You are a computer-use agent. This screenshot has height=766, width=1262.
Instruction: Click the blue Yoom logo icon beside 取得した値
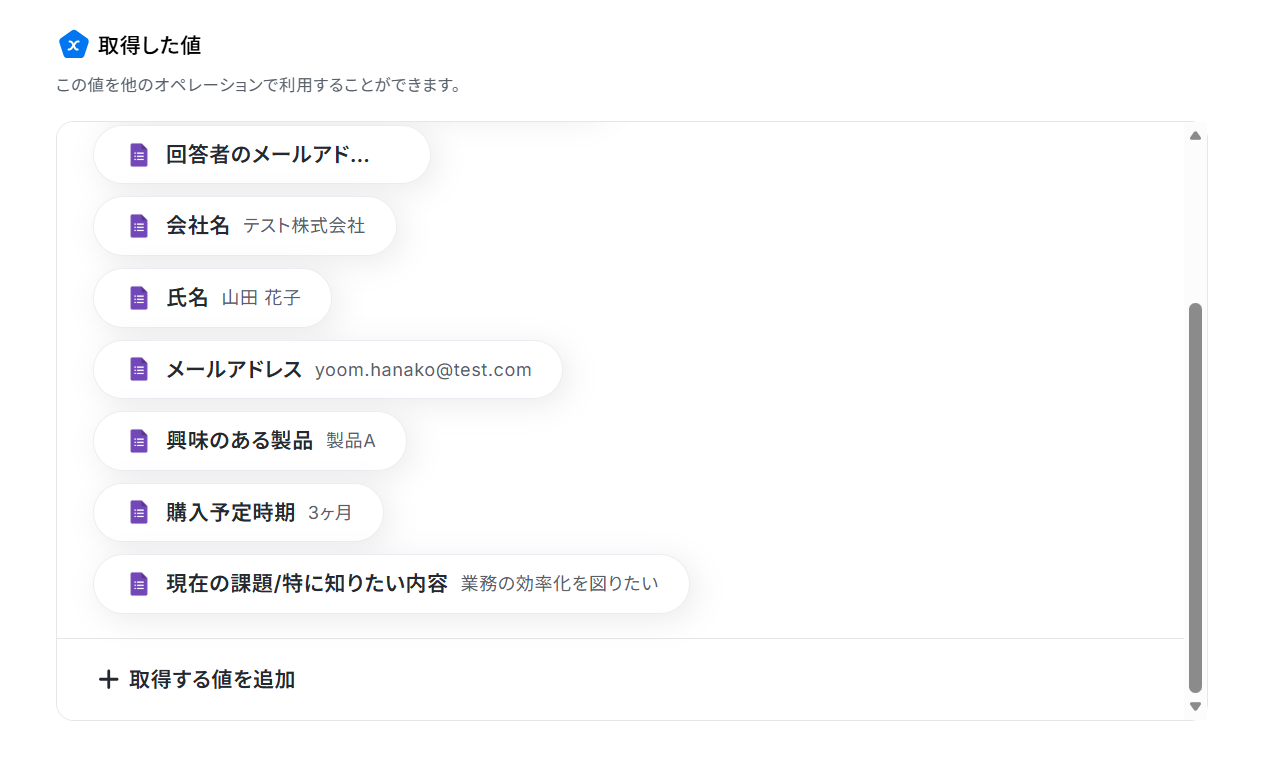coord(74,45)
